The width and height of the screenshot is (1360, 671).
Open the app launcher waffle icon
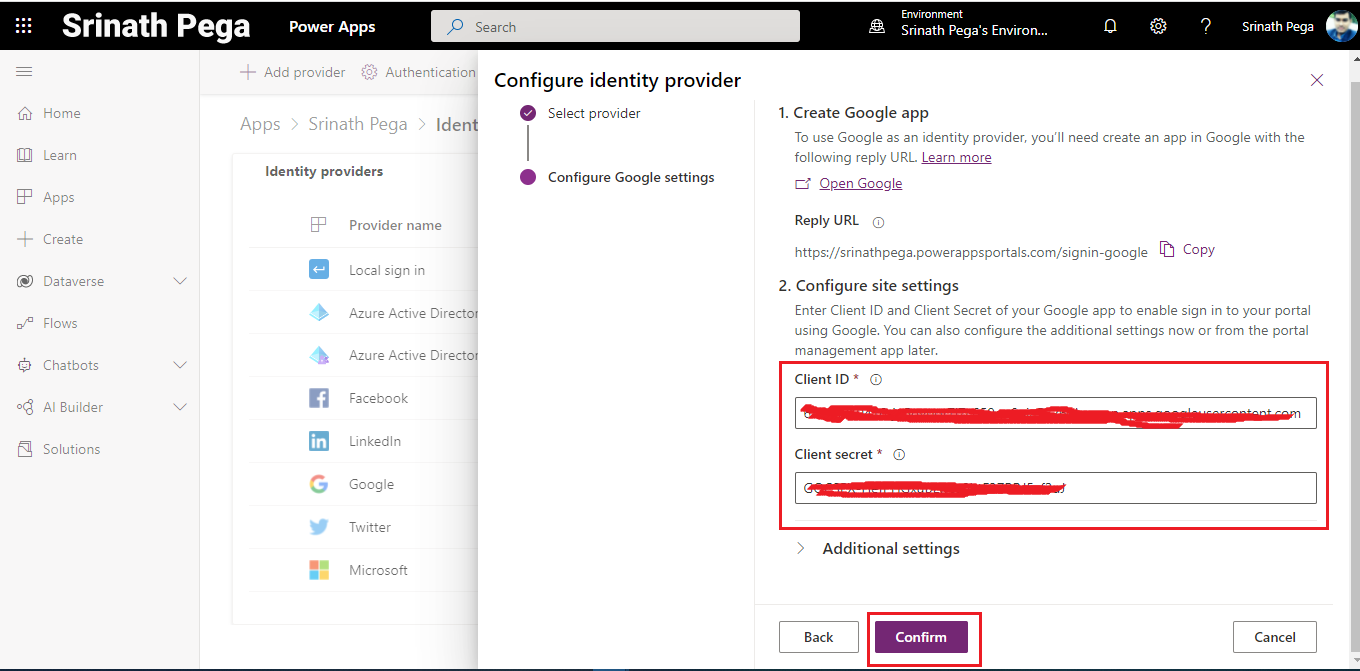24,26
